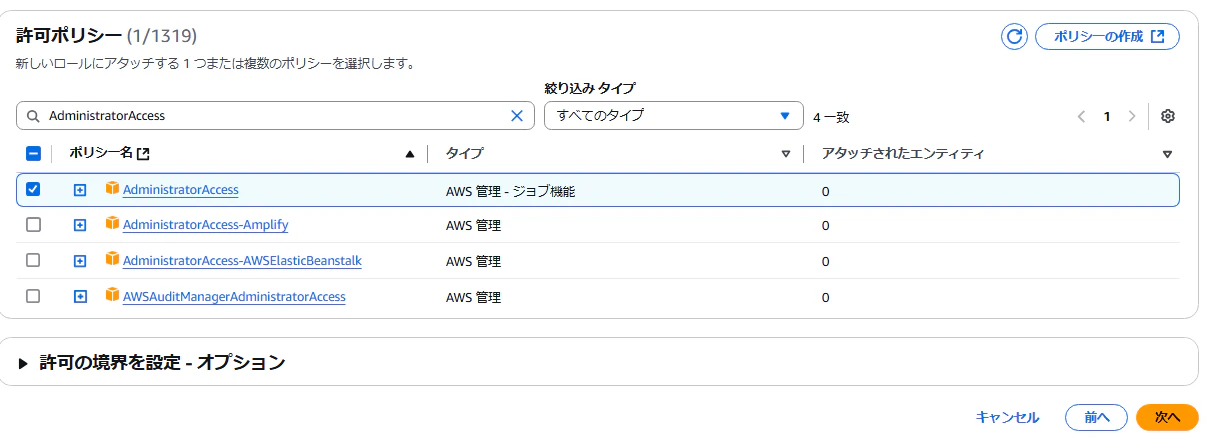Screen dimensions: 1207x438
Task: Go to next page arrow
Action: (x=1132, y=116)
